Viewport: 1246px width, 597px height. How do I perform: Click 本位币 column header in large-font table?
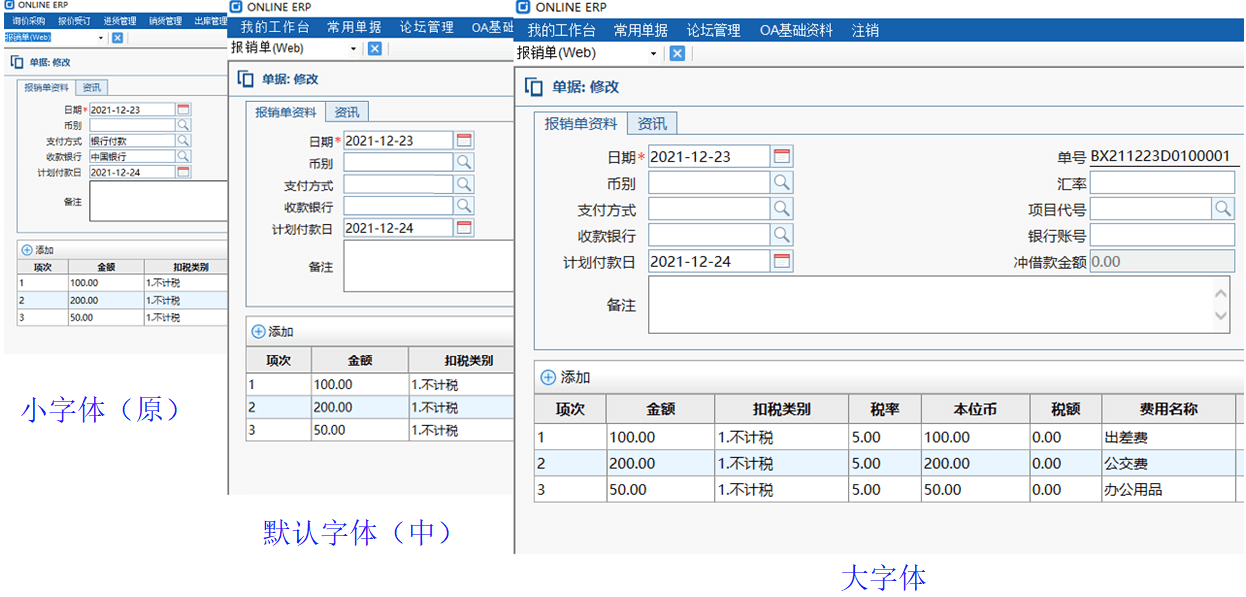pos(975,409)
